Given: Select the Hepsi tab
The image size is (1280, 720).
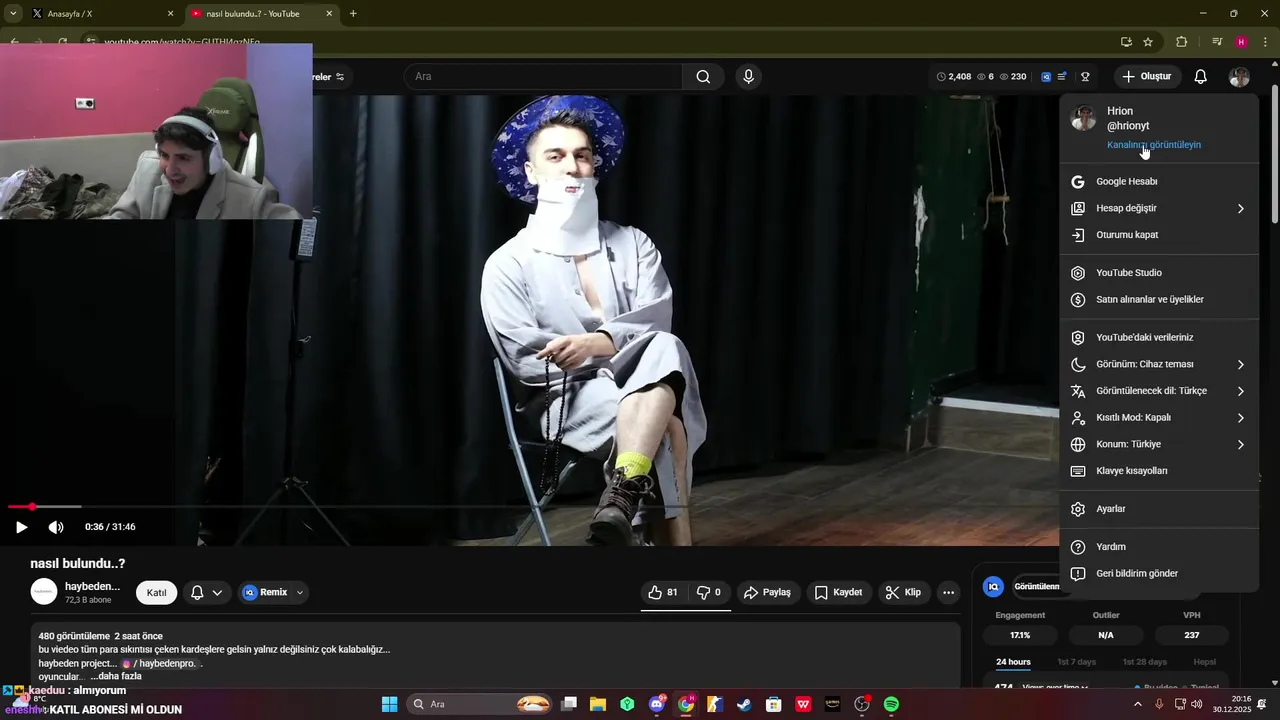Looking at the screenshot, I should [x=1204, y=662].
